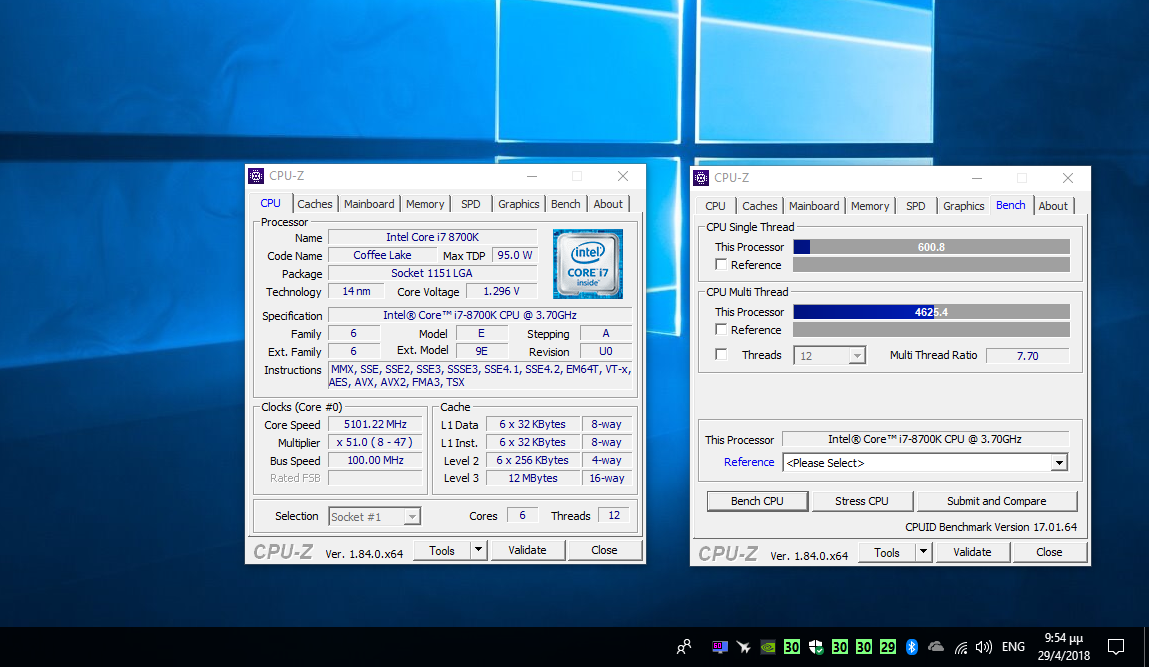
Task: Select CPU tab in the right Bench window
Action: [715, 206]
